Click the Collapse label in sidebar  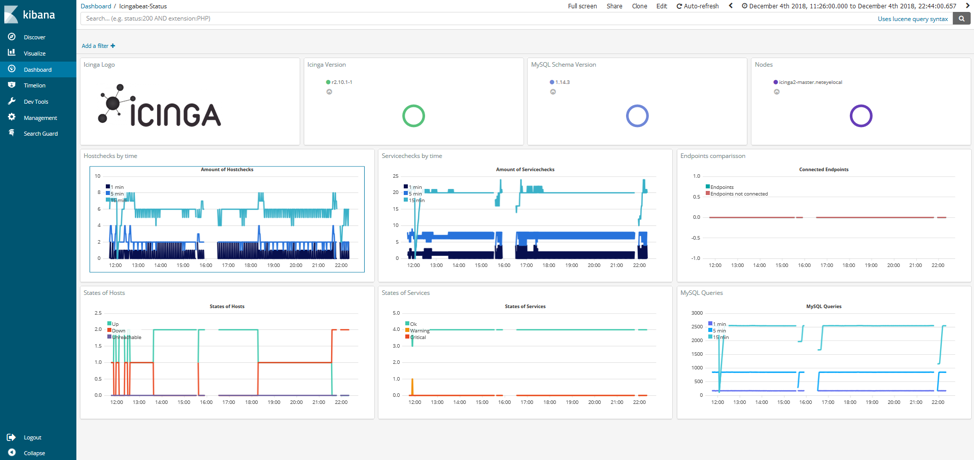coord(34,453)
